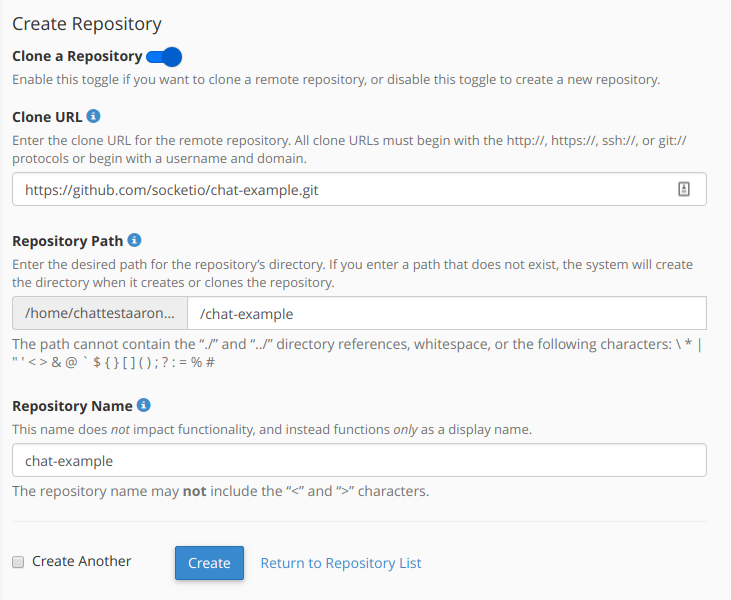Screen dimensions: 731x600
Task: Check the Create Another checkbox
Action: coord(18,562)
